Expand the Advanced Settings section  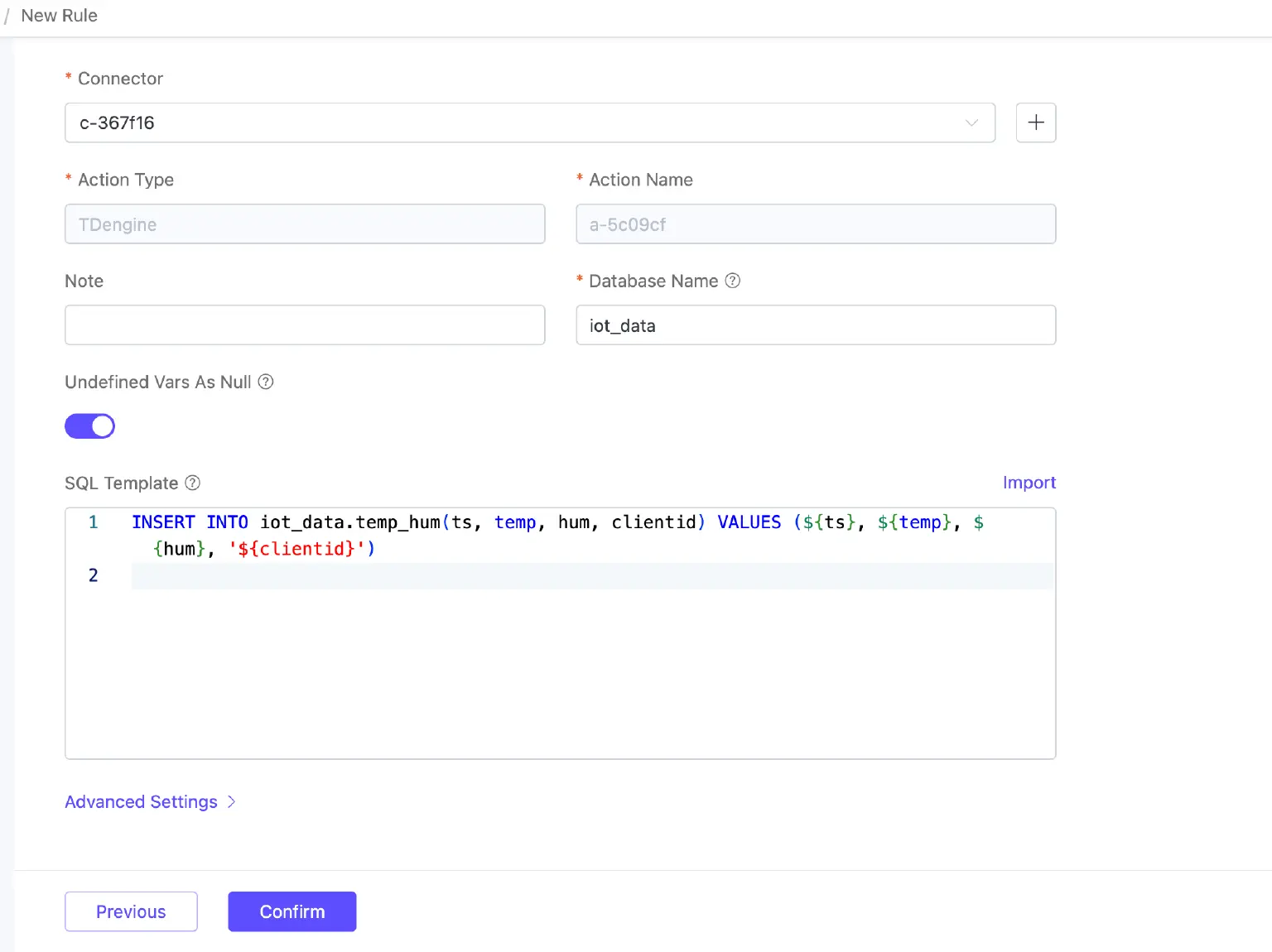[x=141, y=801]
